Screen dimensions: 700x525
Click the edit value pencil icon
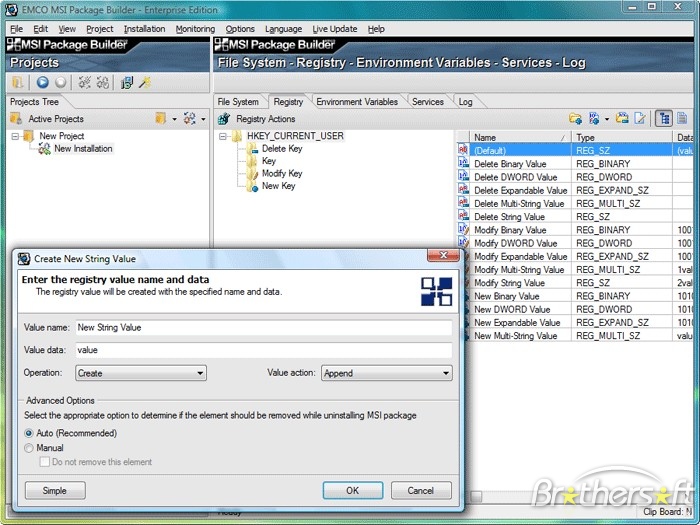(x=640, y=118)
